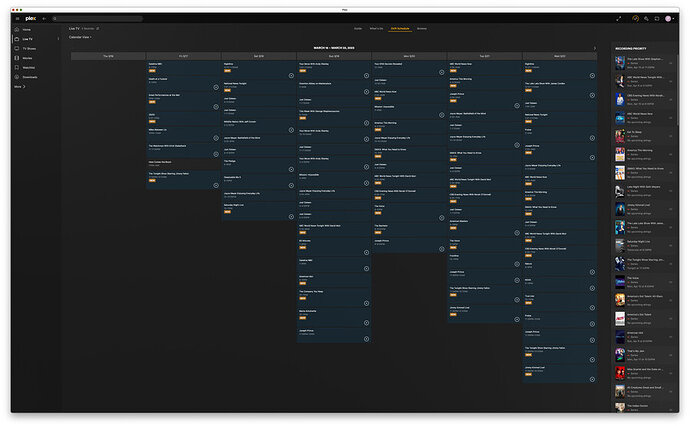Click the Tue column header in calendar
Viewport: 690px width, 426px height.
(484, 56)
